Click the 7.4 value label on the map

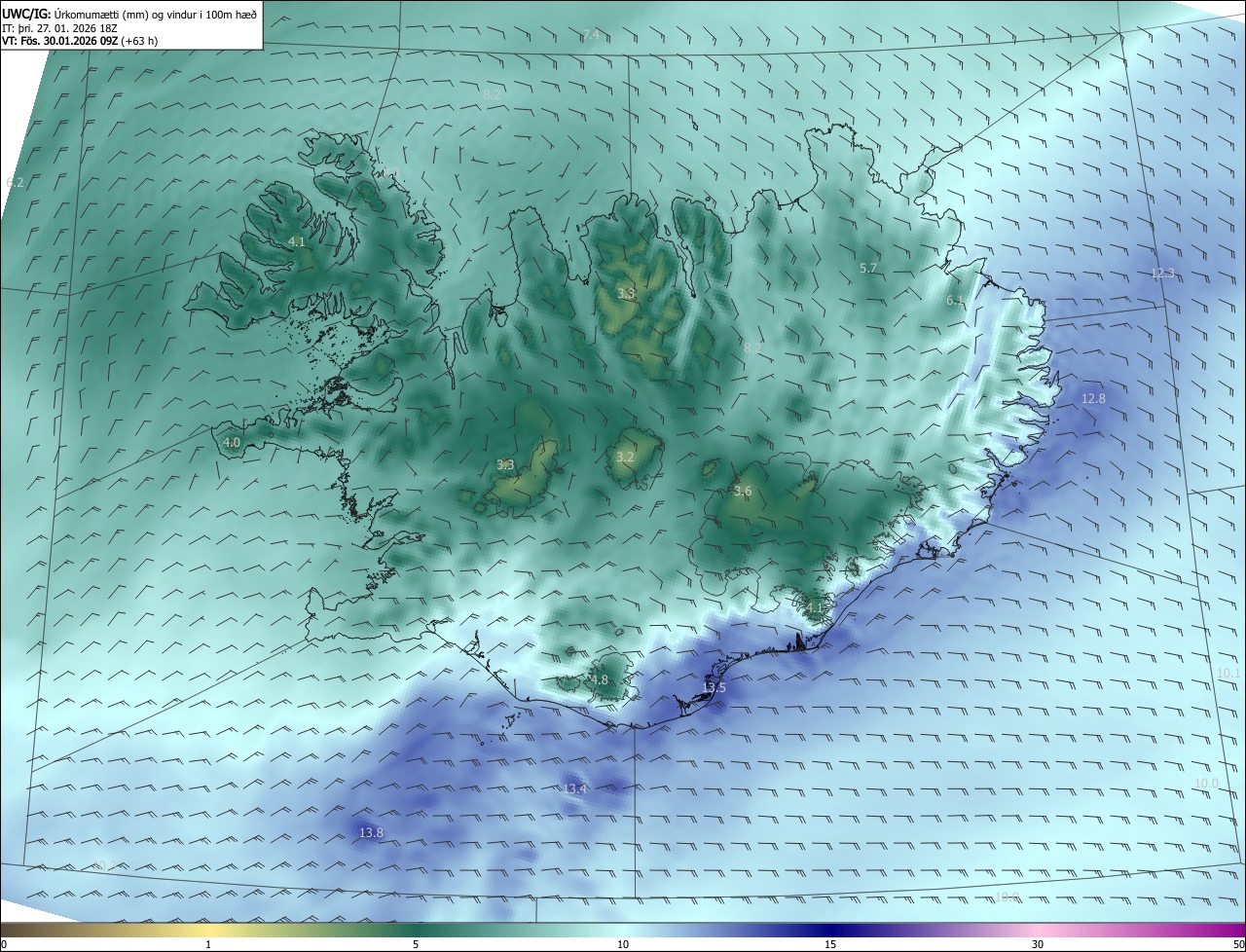click(x=591, y=35)
